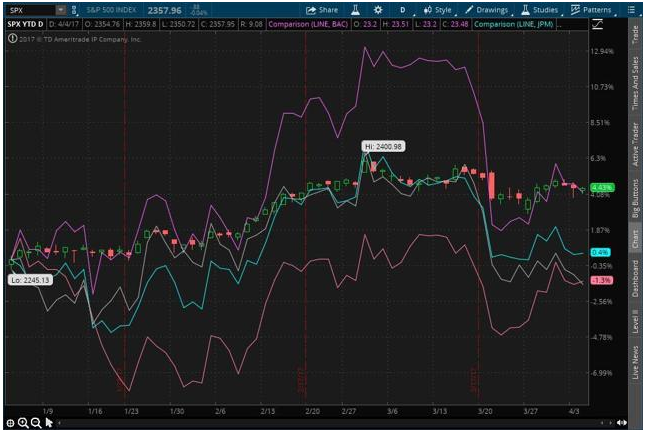Image resolution: width=645 pixels, height=431 pixels.
Task: Open the flask-shaped quick studies icon
Action: point(356,9)
